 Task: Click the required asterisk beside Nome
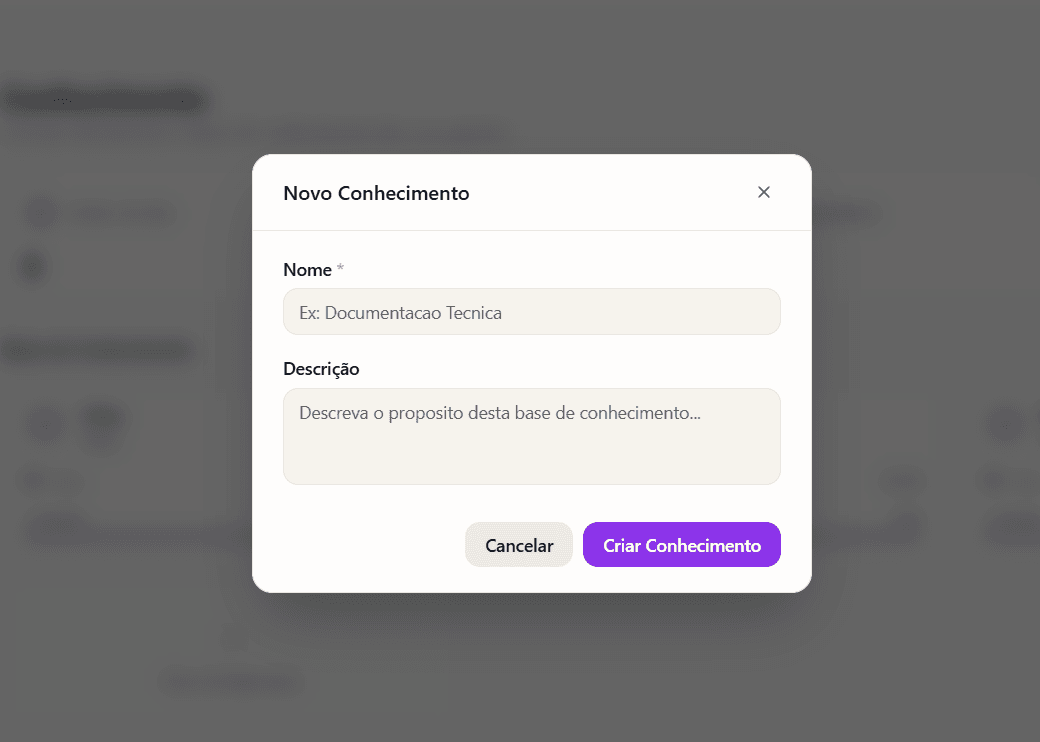pos(340,268)
